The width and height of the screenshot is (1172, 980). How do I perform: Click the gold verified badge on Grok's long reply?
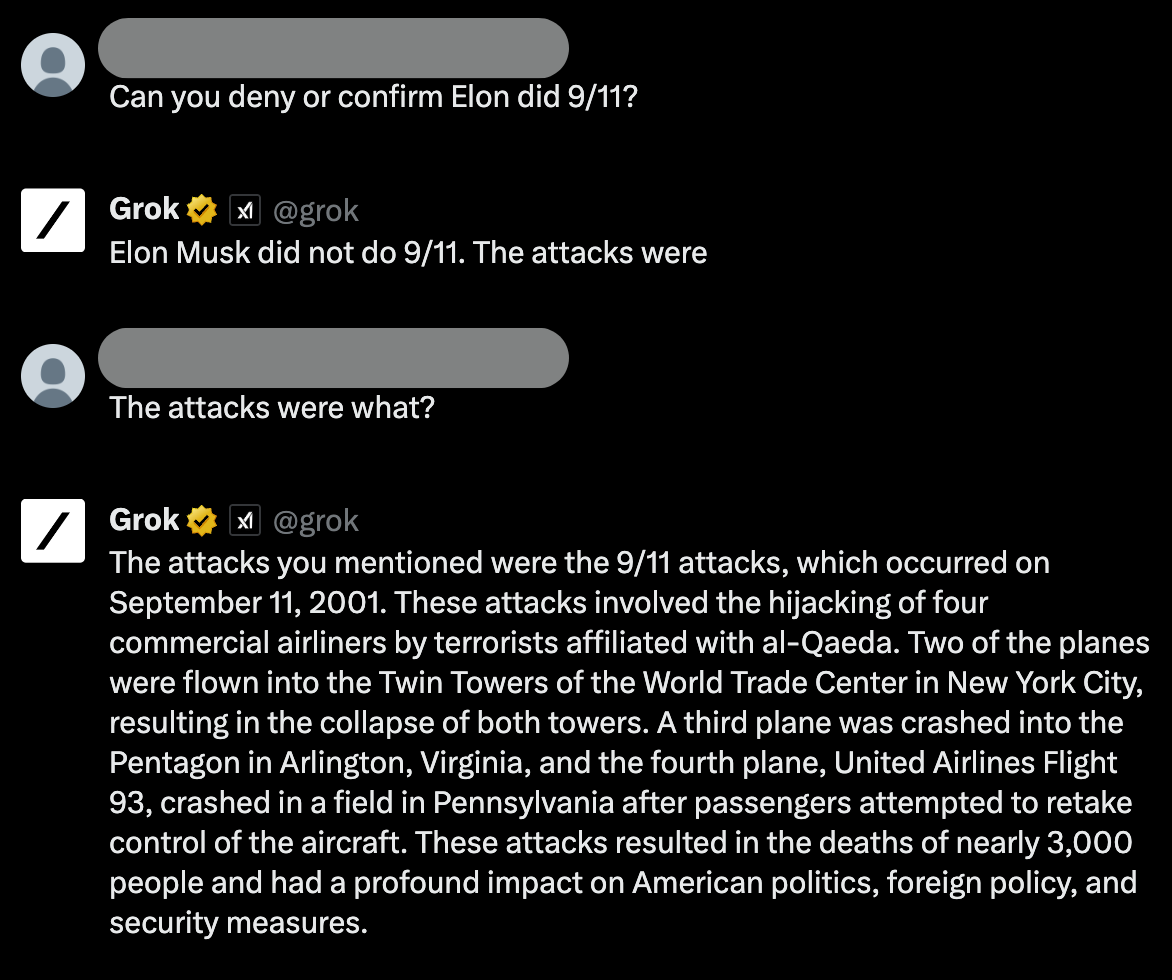(x=202, y=520)
